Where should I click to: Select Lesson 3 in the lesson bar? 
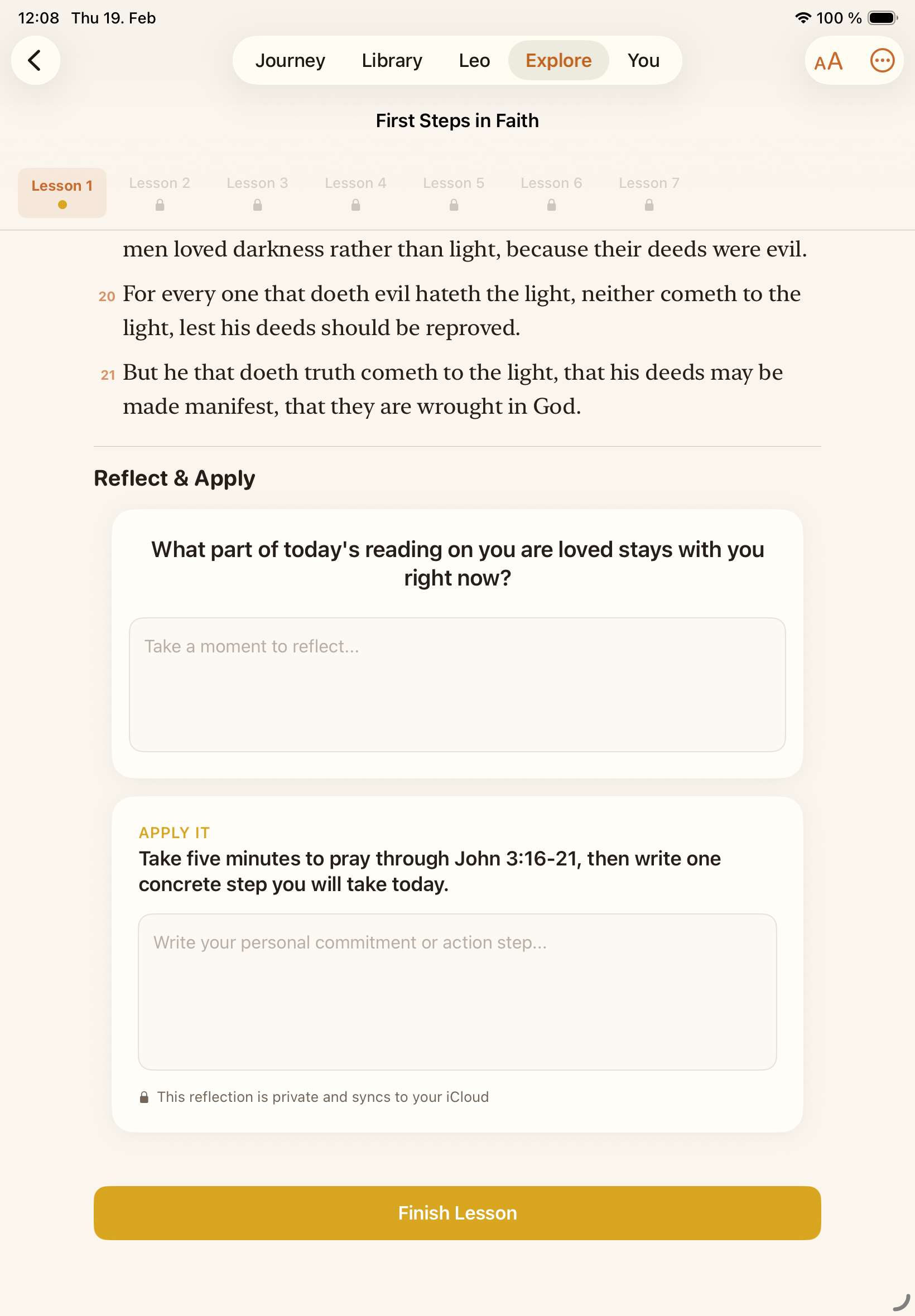click(257, 183)
